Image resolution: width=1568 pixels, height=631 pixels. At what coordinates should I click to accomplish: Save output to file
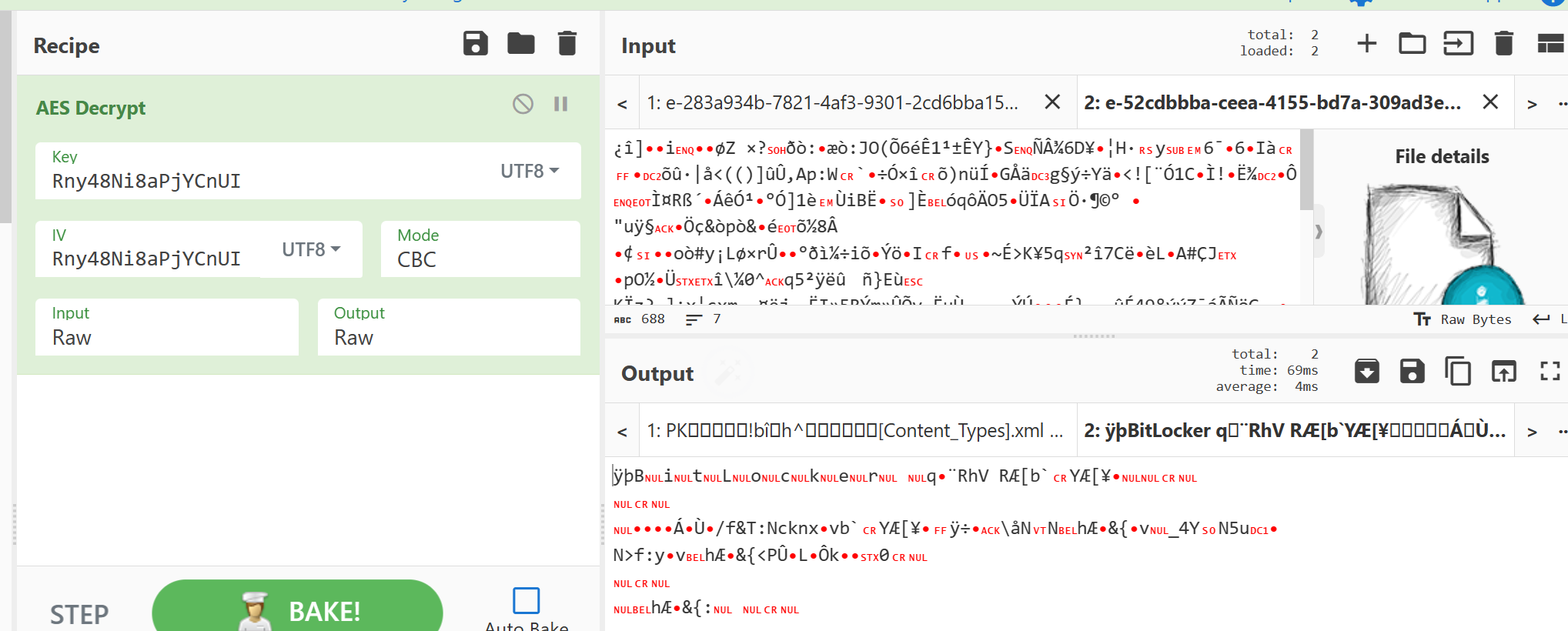[1412, 371]
